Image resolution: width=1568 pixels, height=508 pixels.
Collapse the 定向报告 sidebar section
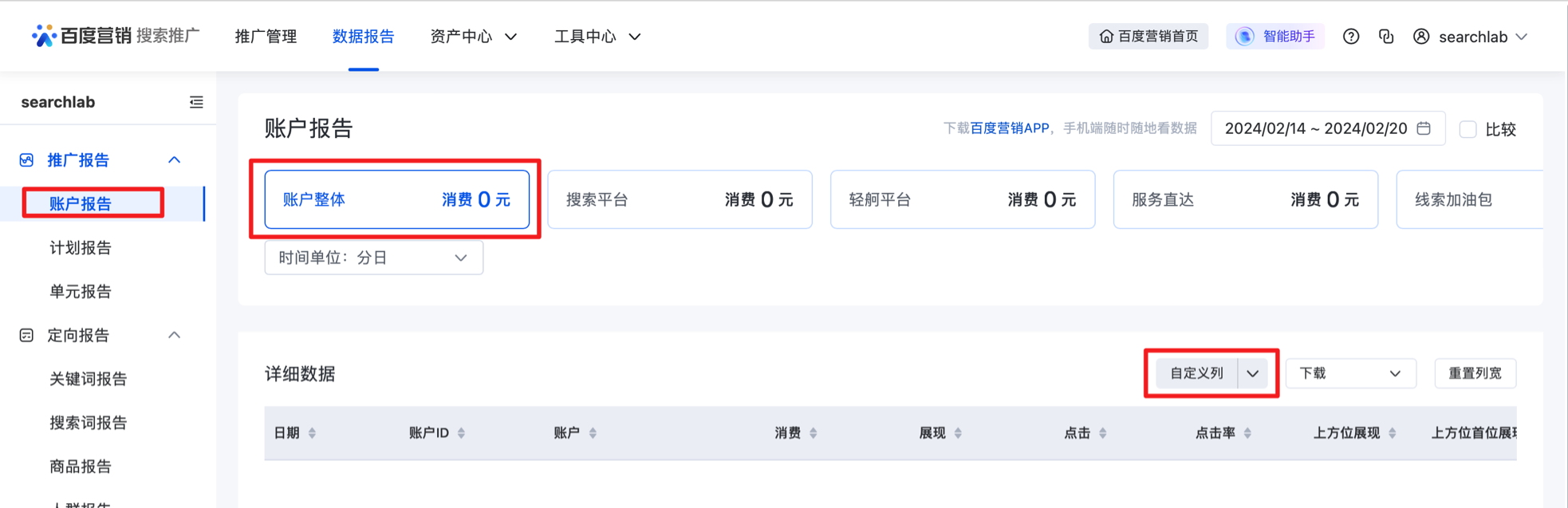(175, 335)
